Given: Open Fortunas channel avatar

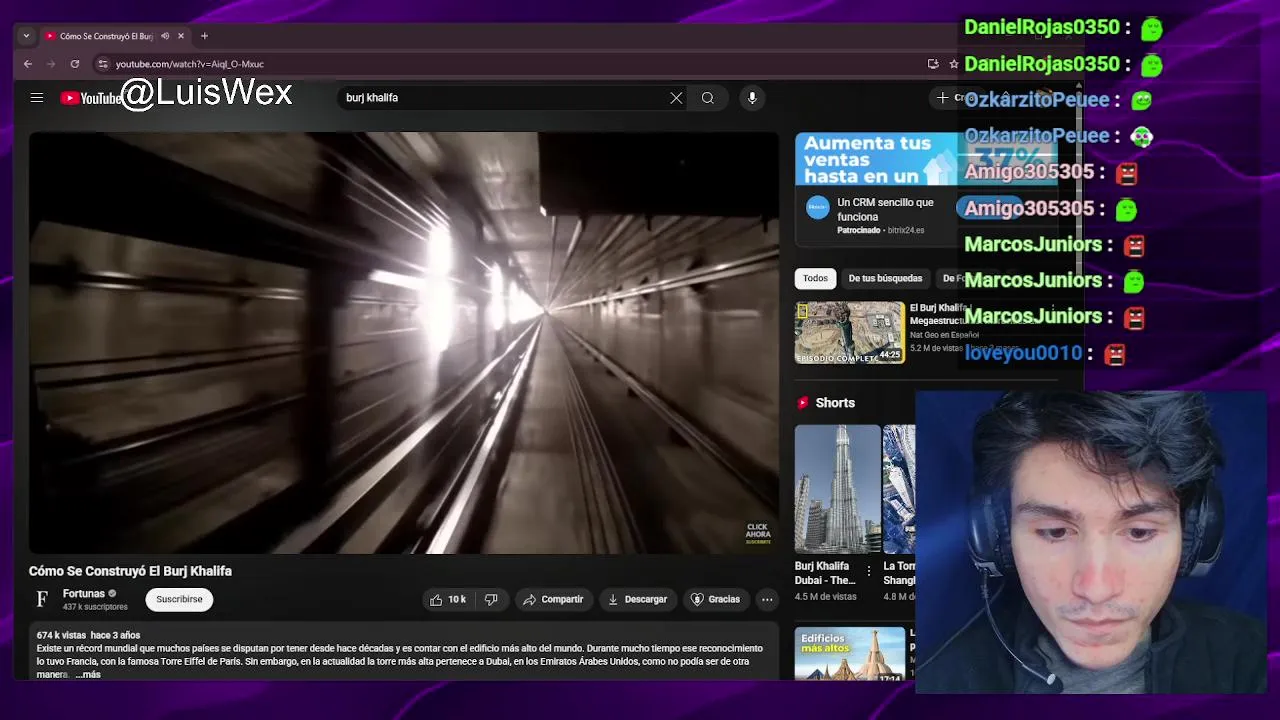Looking at the screenshot, I should (42, 599).
